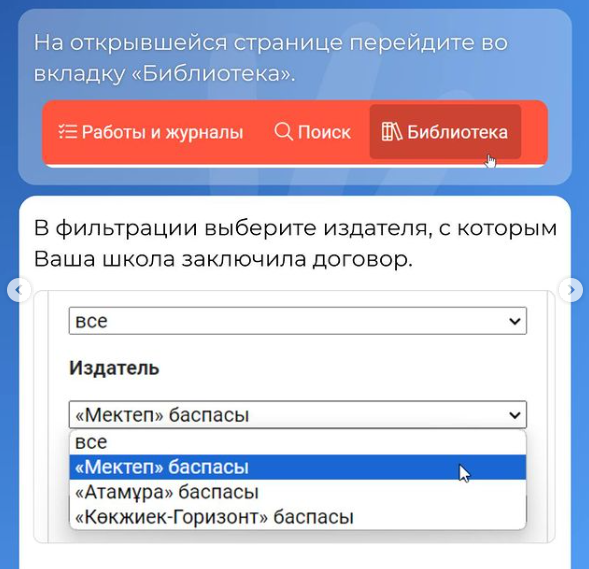Advance to next slide with right arrow
The width and height of the screenshot is (589, 569).
click(571, 290)
